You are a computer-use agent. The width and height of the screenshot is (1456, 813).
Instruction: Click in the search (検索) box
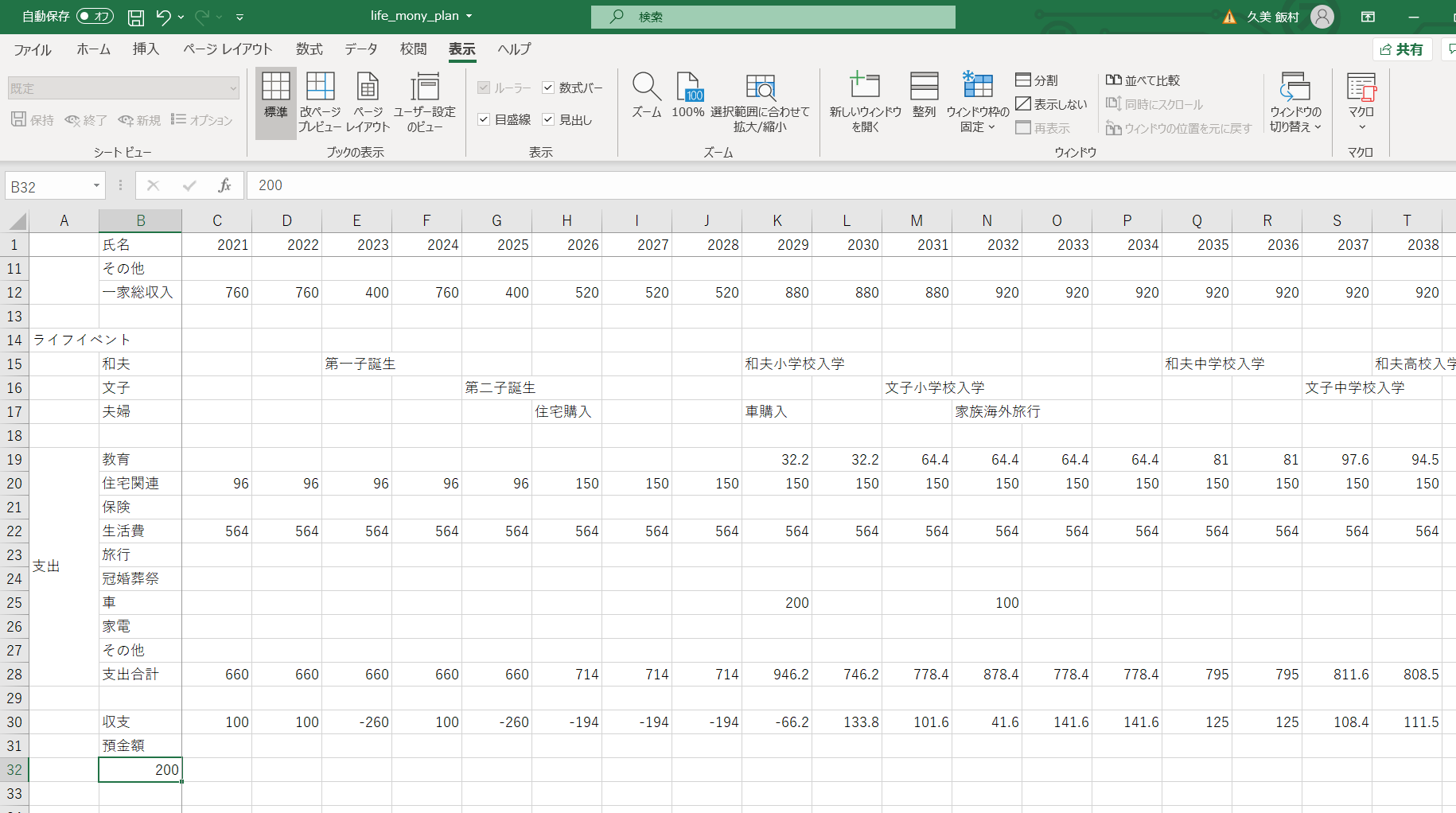click(773, 17)
